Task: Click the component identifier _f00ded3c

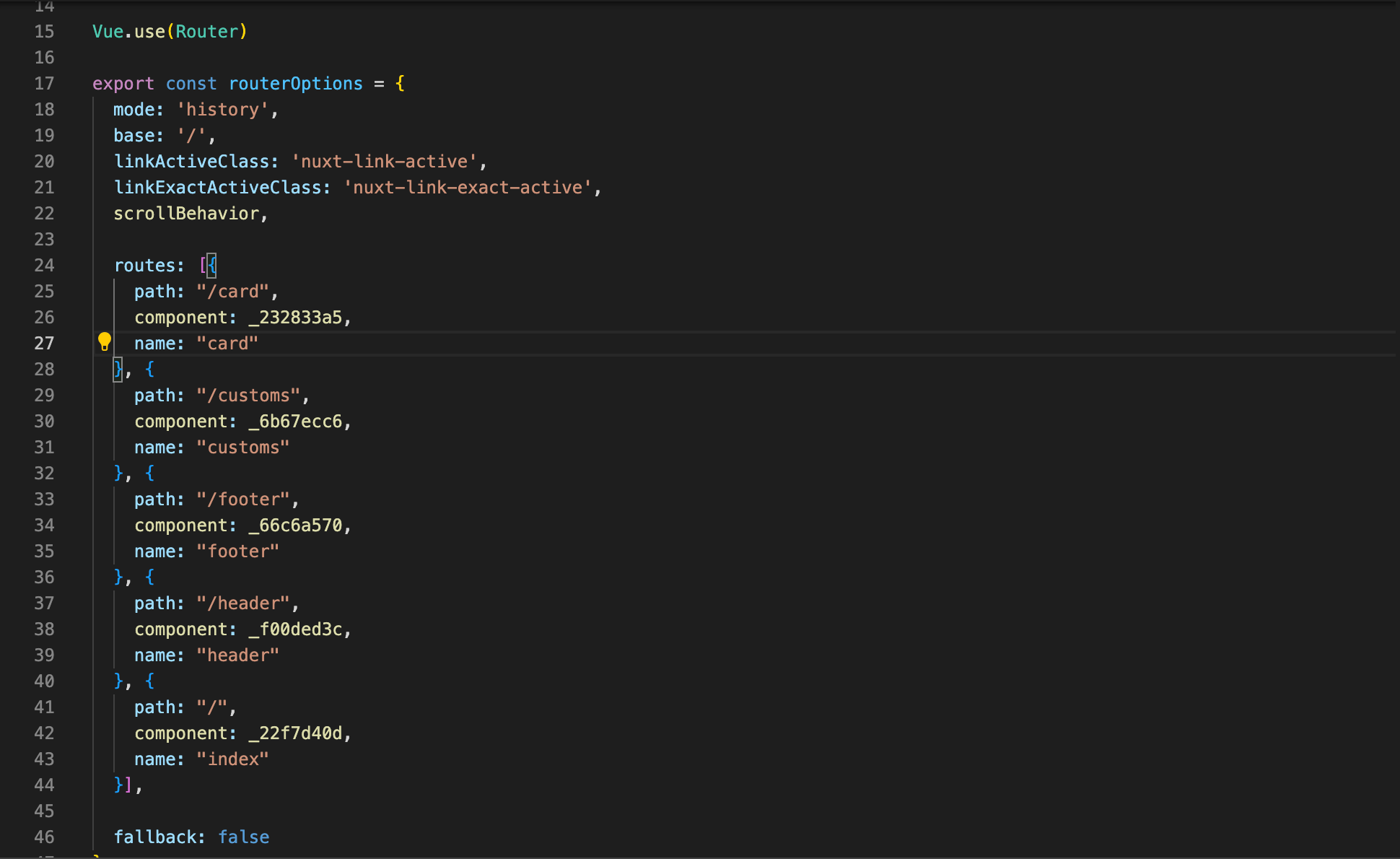Action: (x=295, y=629)
